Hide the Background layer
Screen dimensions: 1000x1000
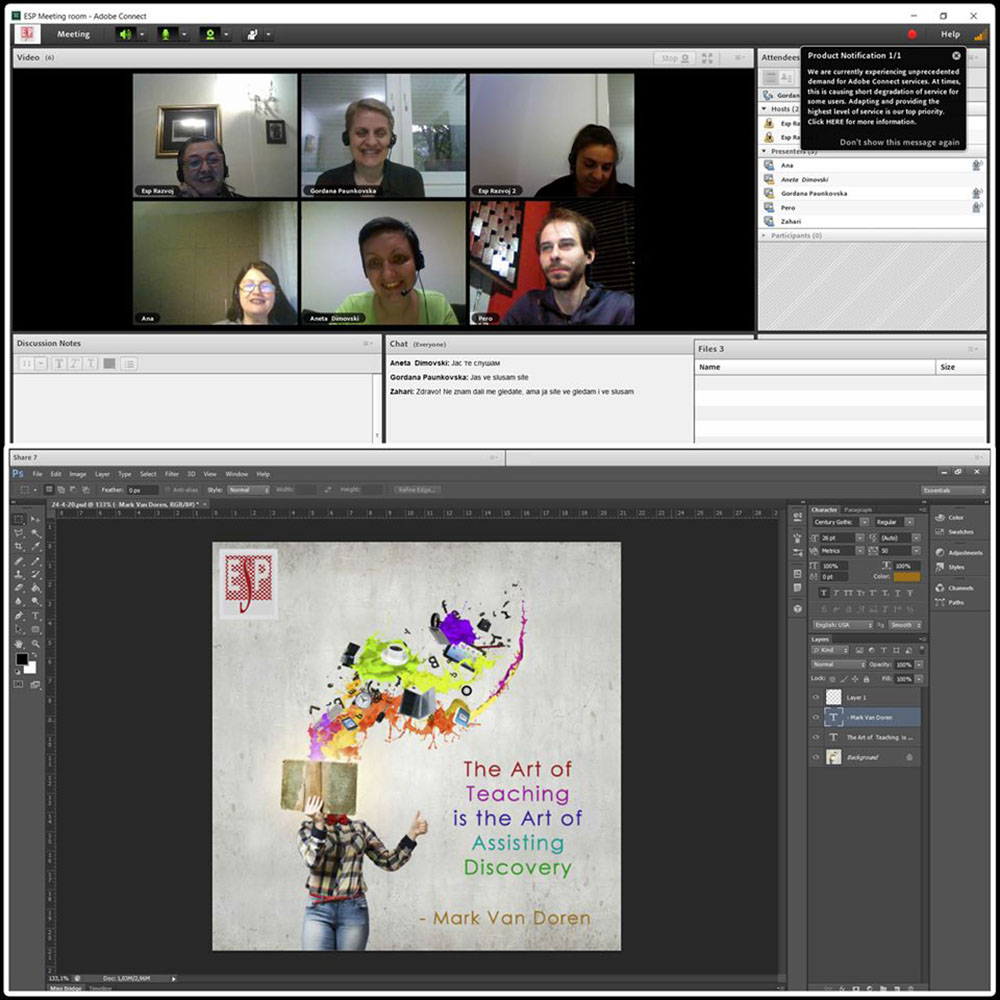tap(816, 758)
